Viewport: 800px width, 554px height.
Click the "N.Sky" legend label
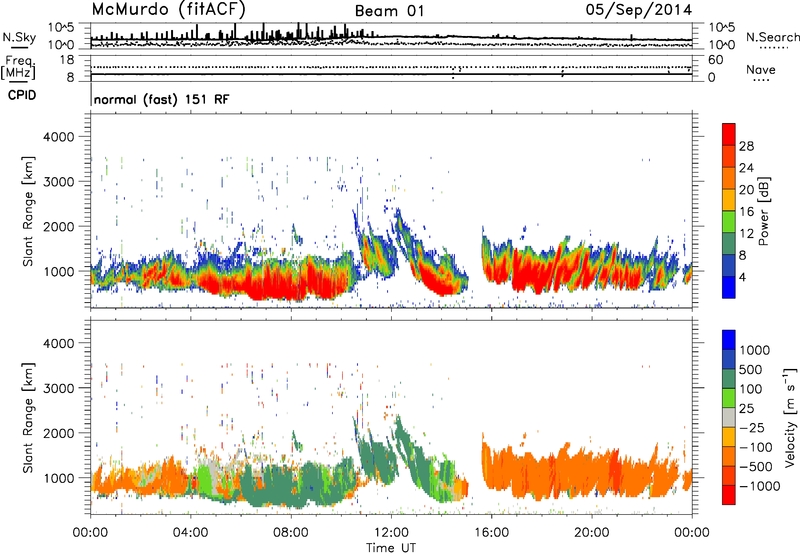click(x=19, y=37)
